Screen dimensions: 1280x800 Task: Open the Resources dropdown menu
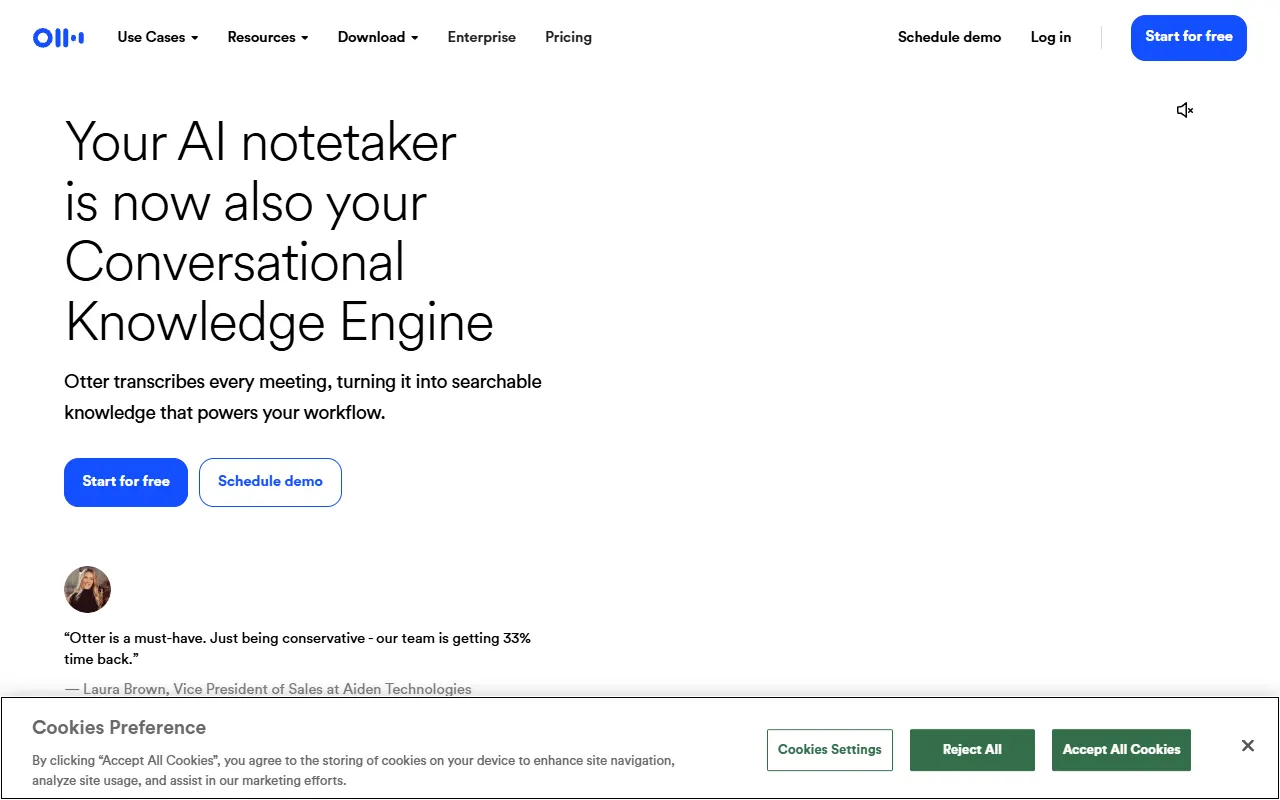click(268, 37)
